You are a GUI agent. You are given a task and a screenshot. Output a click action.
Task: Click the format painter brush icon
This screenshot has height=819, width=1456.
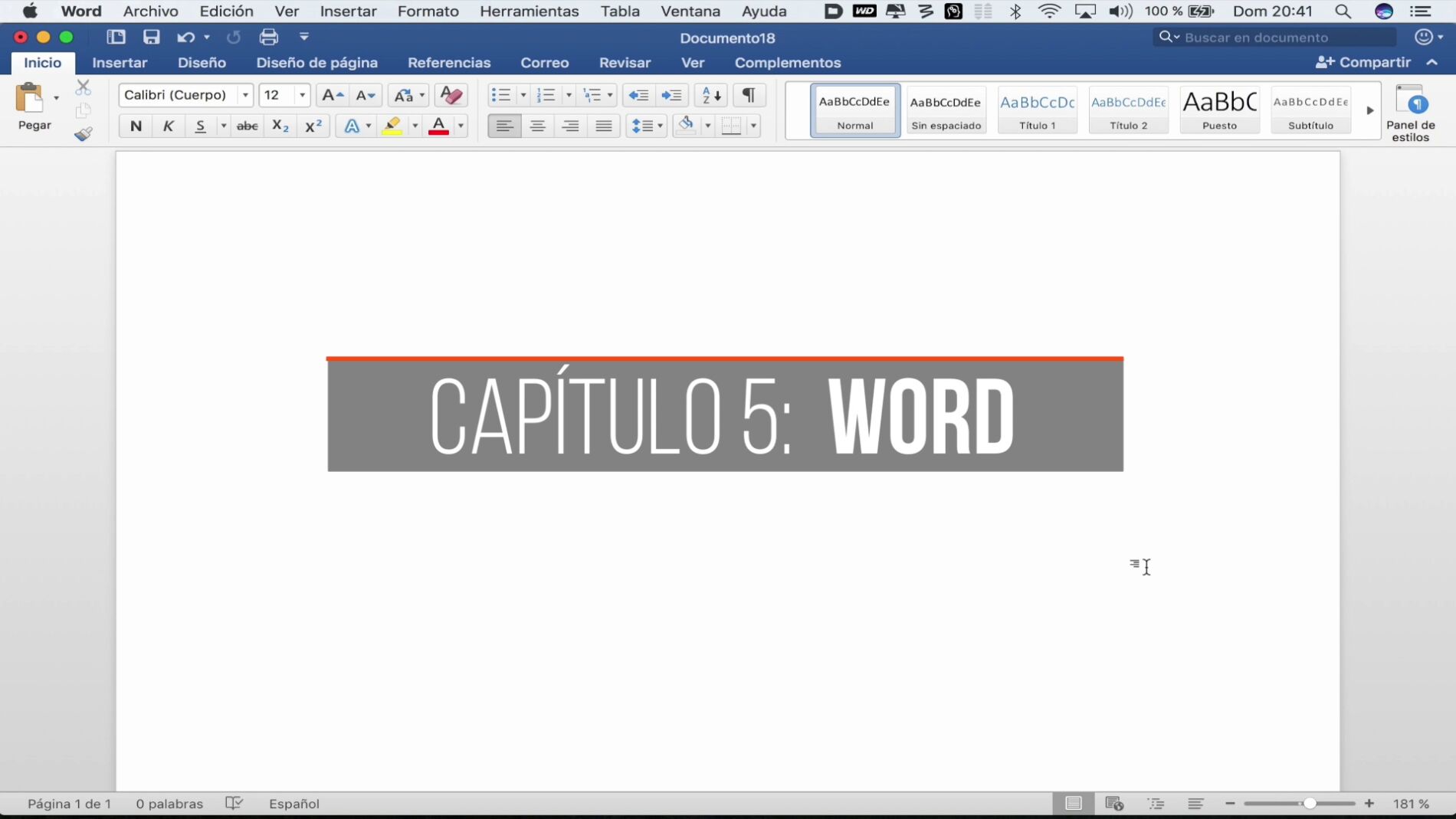click(84, 134)
